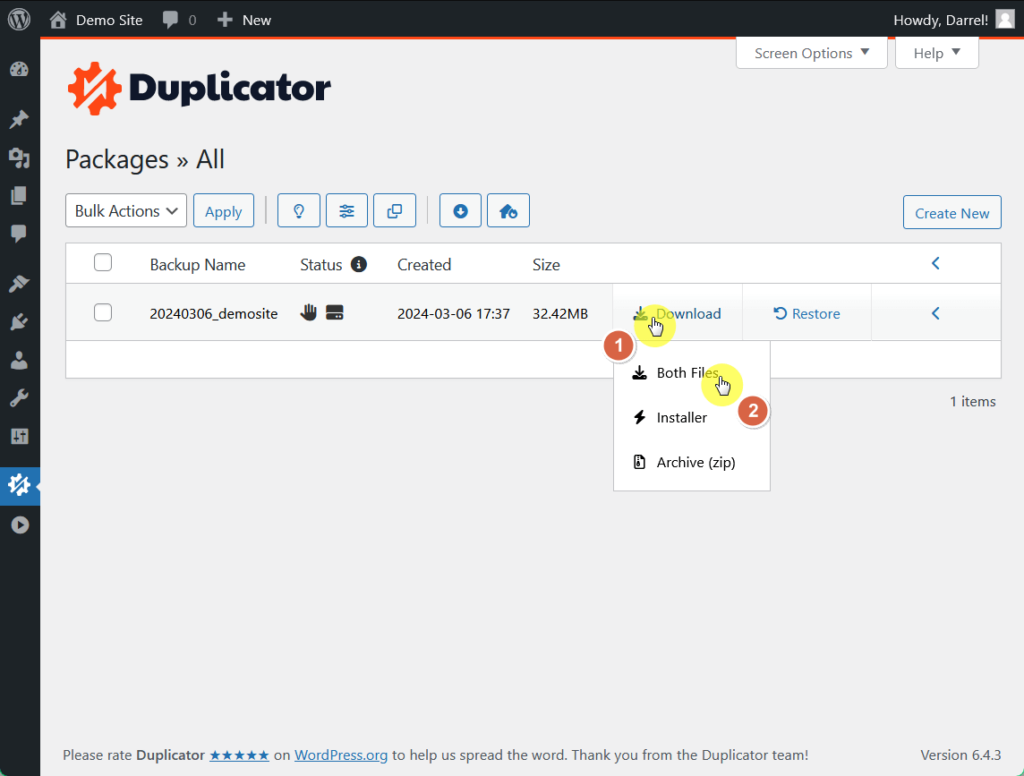Select Archive (zip) from download menu
Screen dimensions: 1024x776
click(692, 462)
